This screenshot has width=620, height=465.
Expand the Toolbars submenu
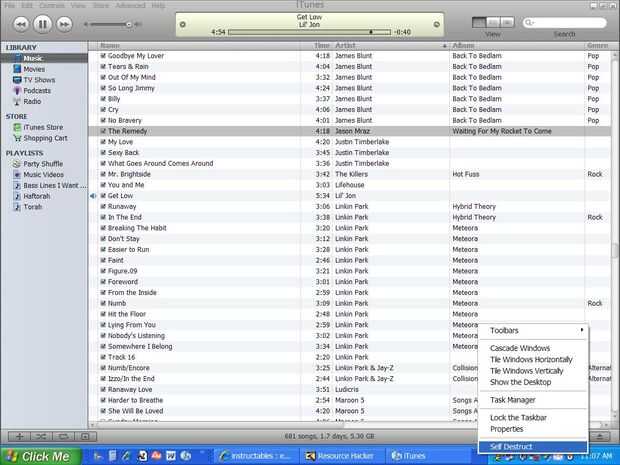(x=533, y=331)
